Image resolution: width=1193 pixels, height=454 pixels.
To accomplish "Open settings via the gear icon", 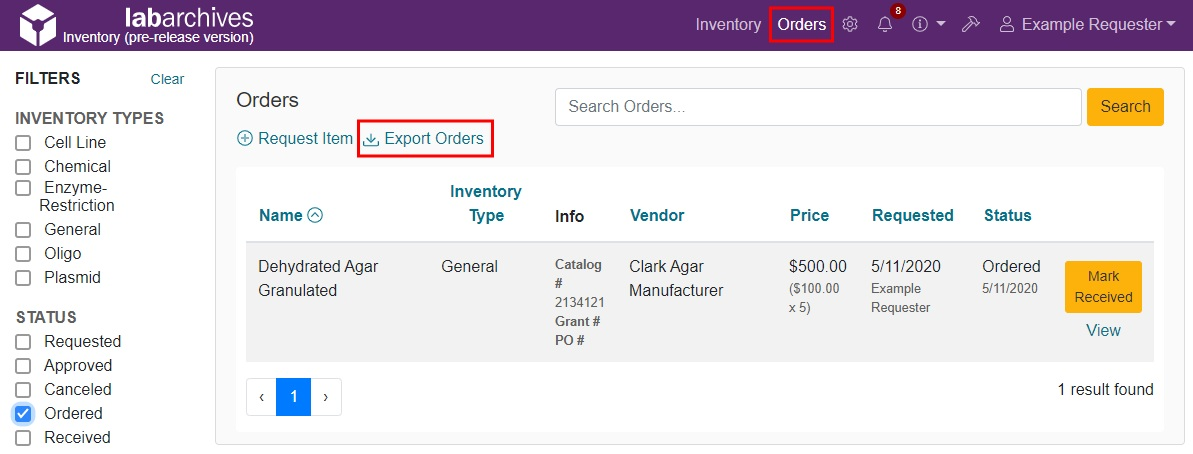I will click(850, 25).
